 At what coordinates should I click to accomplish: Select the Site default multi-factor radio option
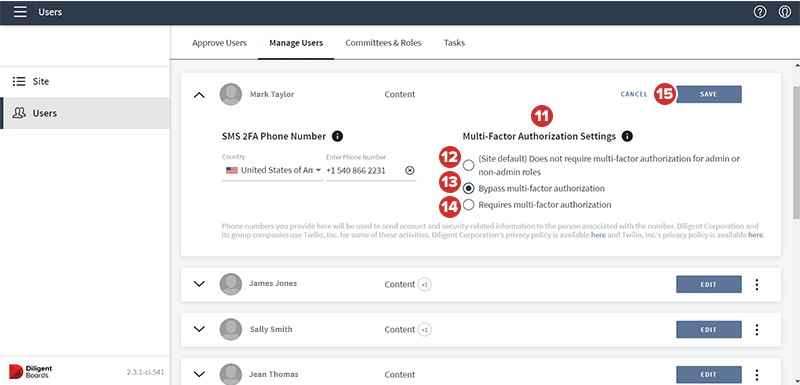[x=468, y=165]
